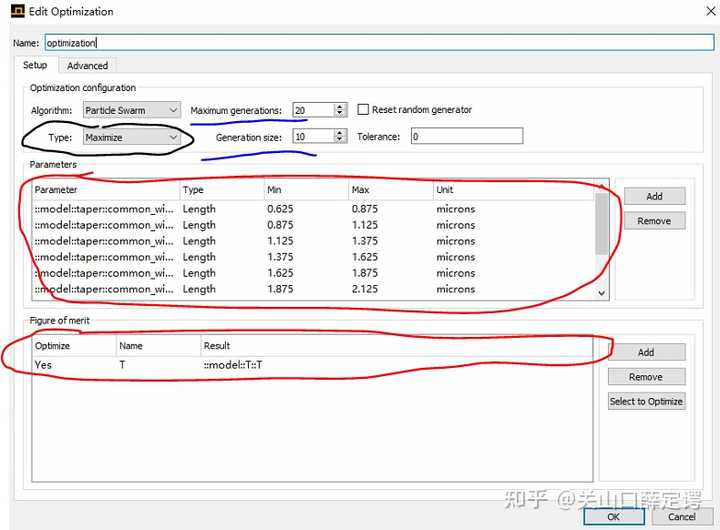Increase Maximum generations with up arrow

(340, 107)
